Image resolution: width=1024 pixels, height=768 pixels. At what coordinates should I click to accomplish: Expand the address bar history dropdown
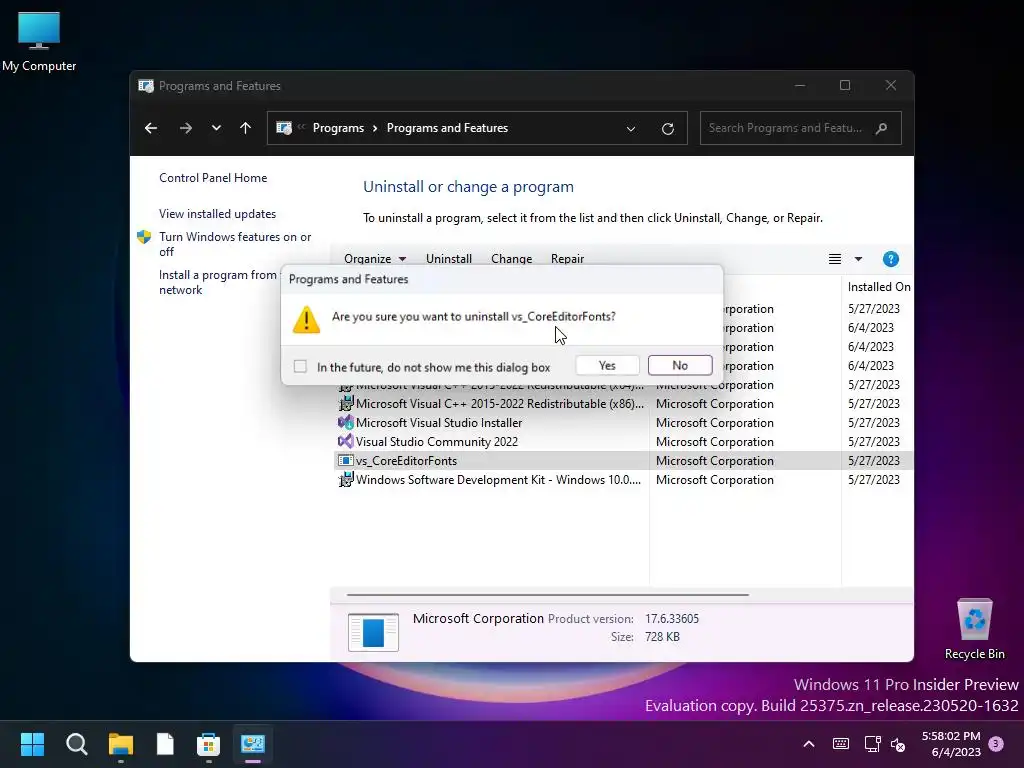631,129
